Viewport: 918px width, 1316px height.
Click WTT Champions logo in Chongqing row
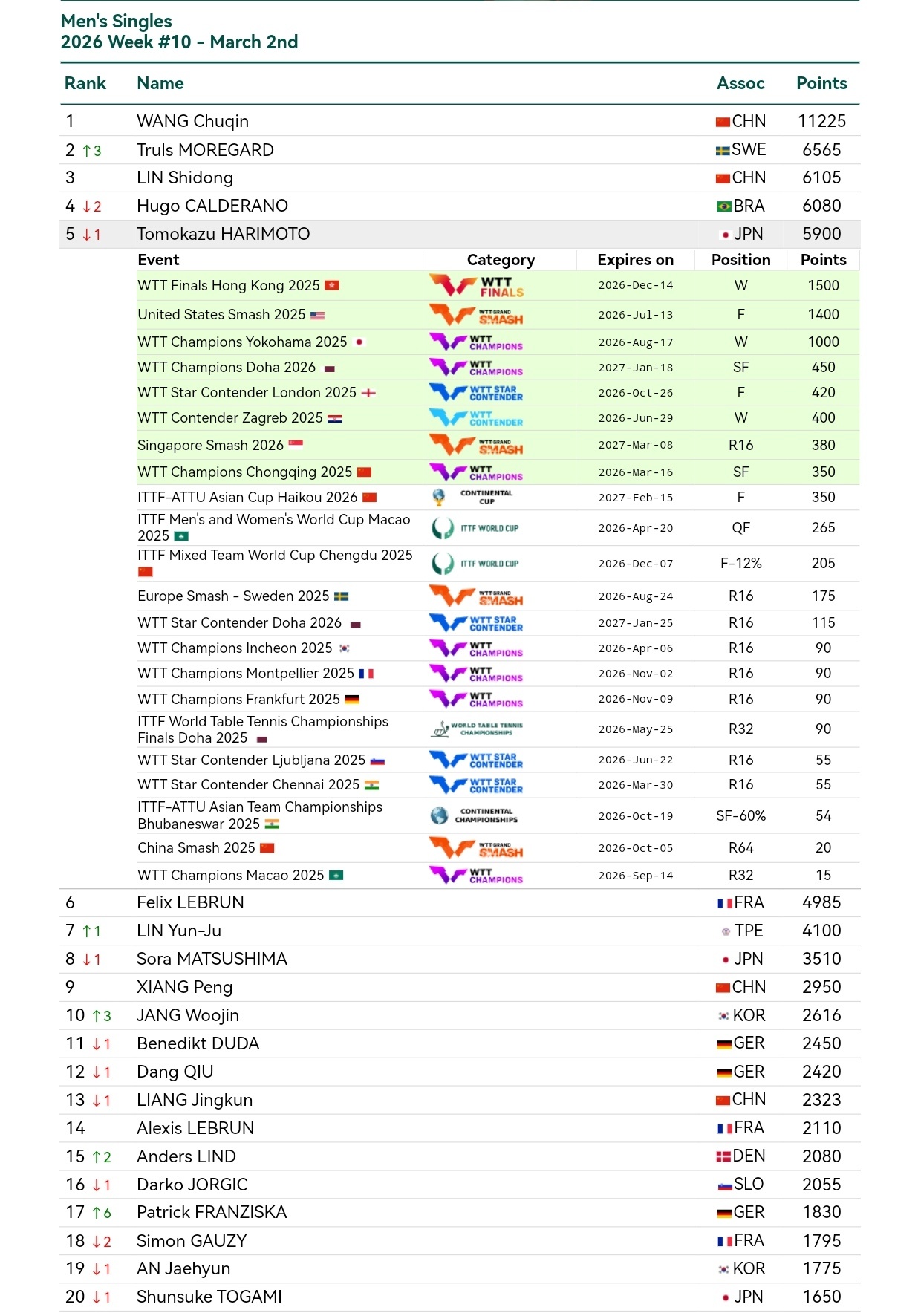click(476, 472)
